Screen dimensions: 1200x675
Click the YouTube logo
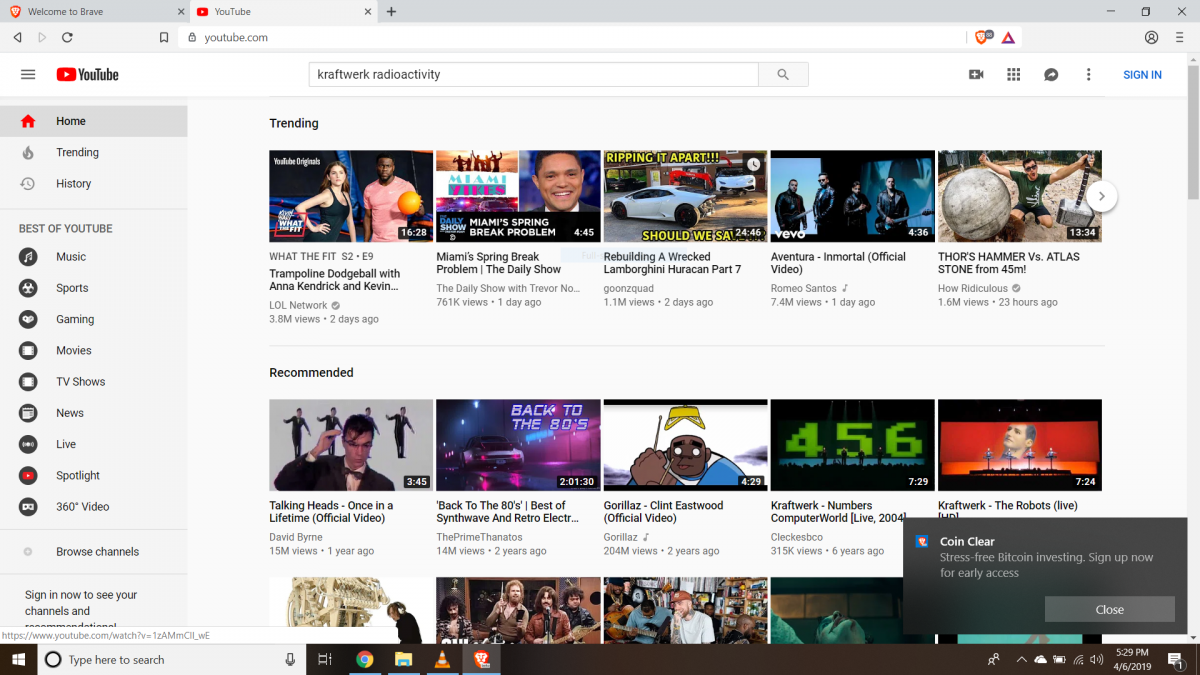[x=88, y=75]
